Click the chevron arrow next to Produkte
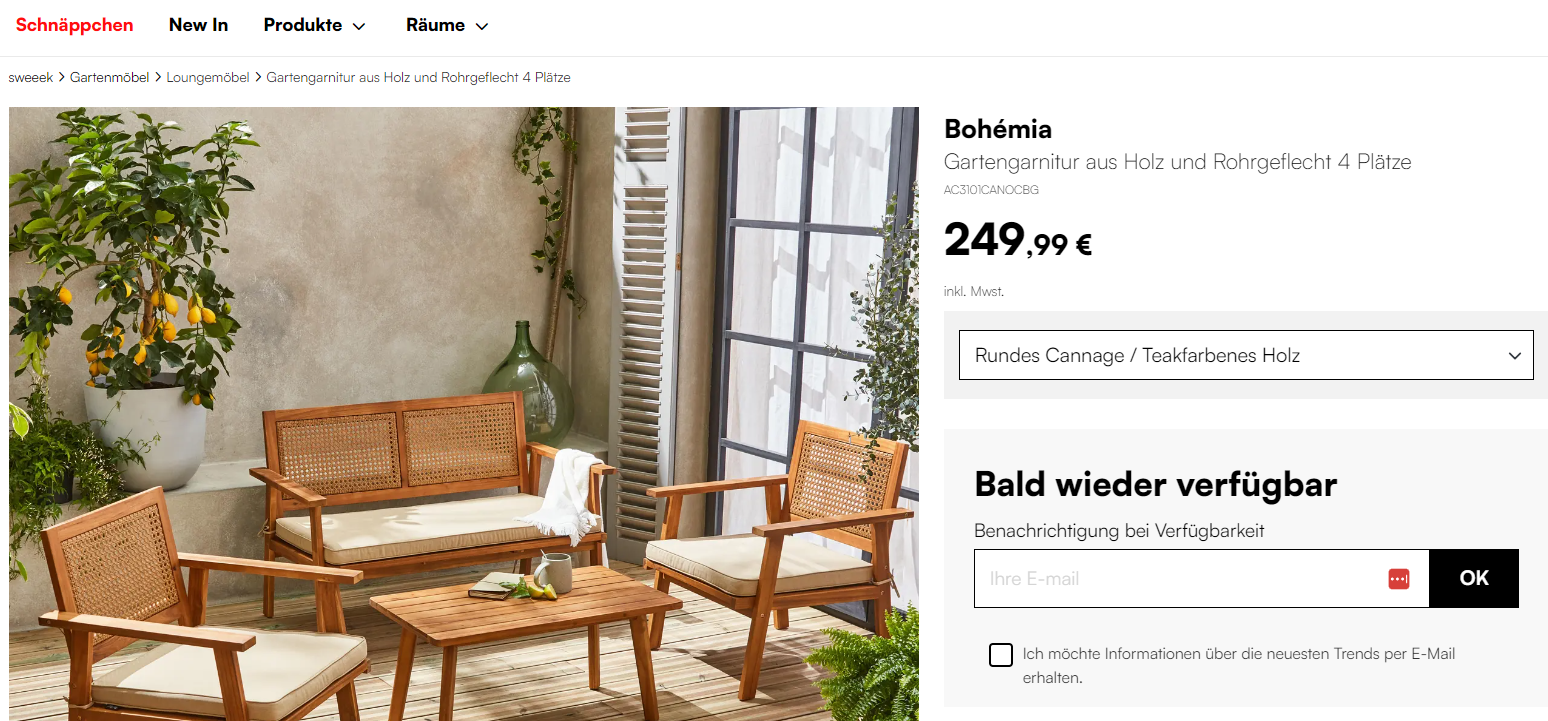The image size is (1548, 721). (x=359, y=27)
